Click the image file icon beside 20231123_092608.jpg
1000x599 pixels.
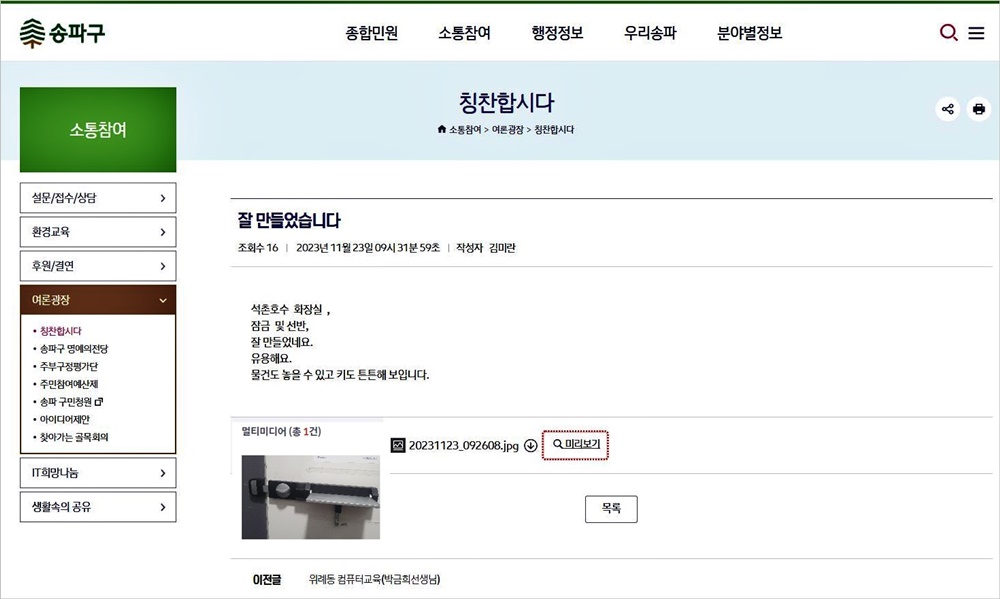[x=398, y=445]
